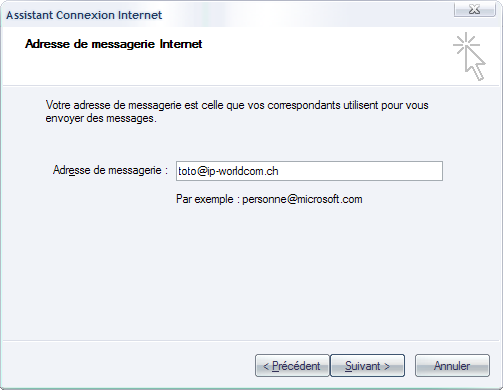Close the Assistant Connexion Internet dialog
The image size is (503, 390).
(x=474, y=10)
